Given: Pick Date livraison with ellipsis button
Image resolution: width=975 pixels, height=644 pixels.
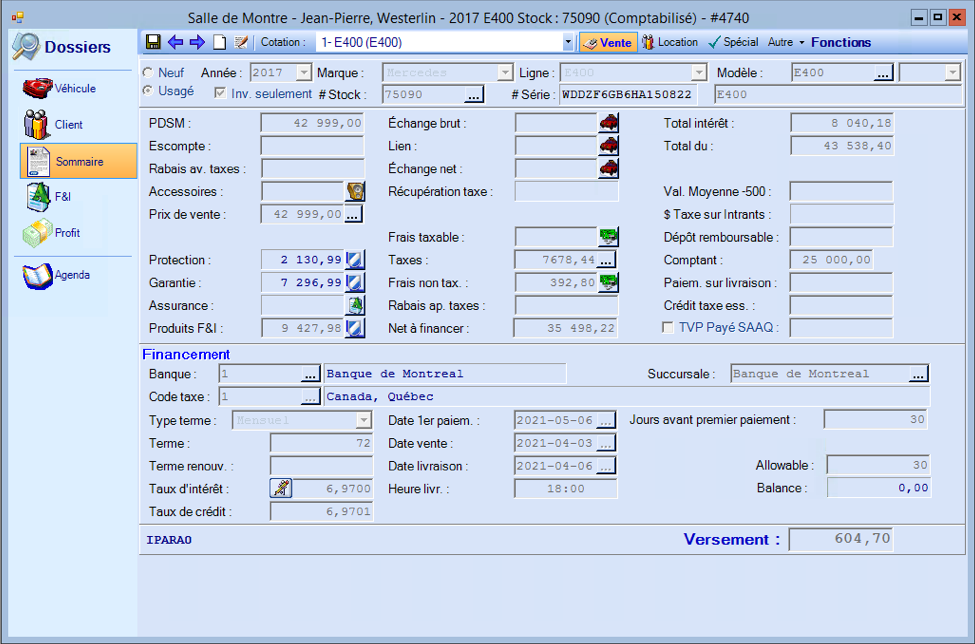Looking at the screenshot, I should [x=606, y=466].
